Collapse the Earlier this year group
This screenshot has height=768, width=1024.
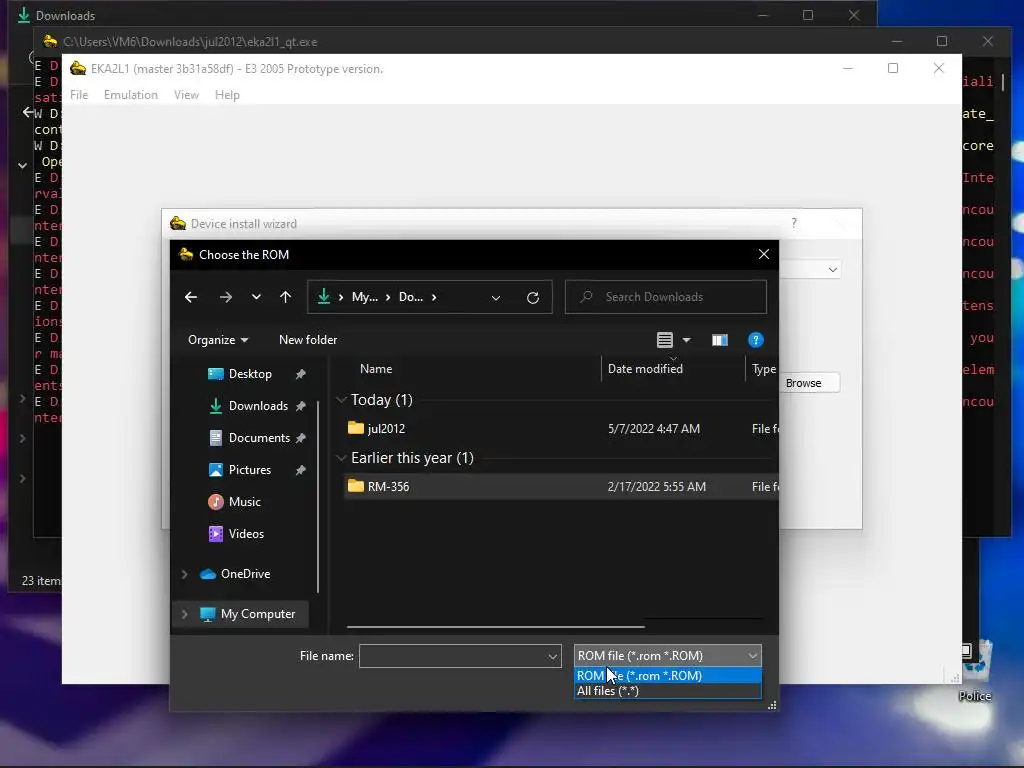pyautogui.click(x=341, y=458)
